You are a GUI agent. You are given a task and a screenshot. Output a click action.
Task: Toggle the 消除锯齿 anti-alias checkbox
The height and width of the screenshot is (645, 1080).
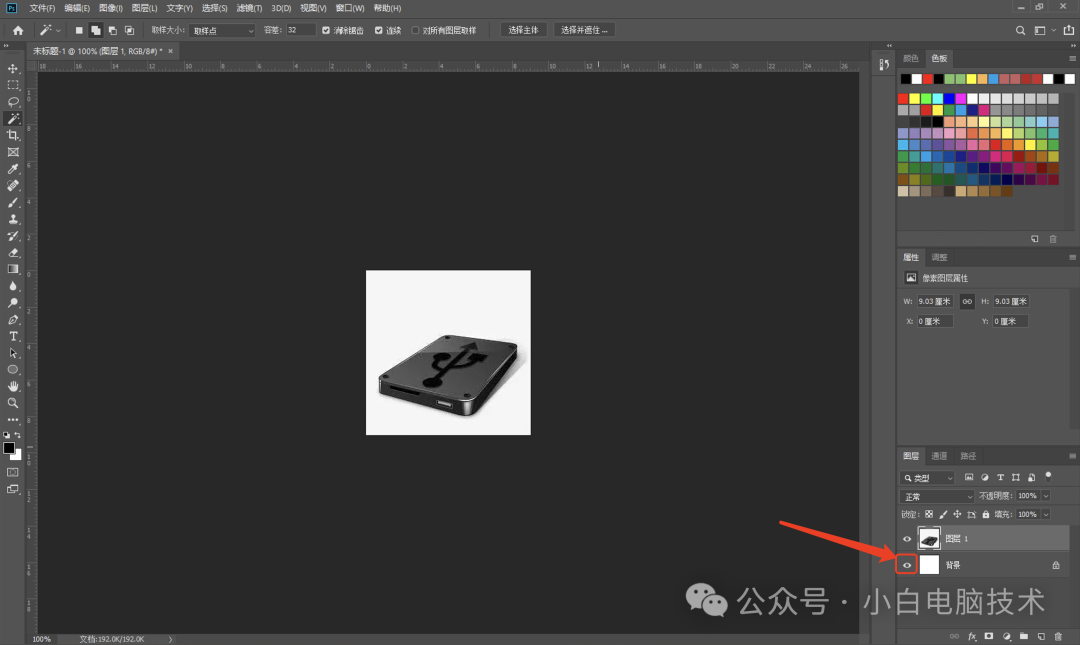(x=326, y=30)
